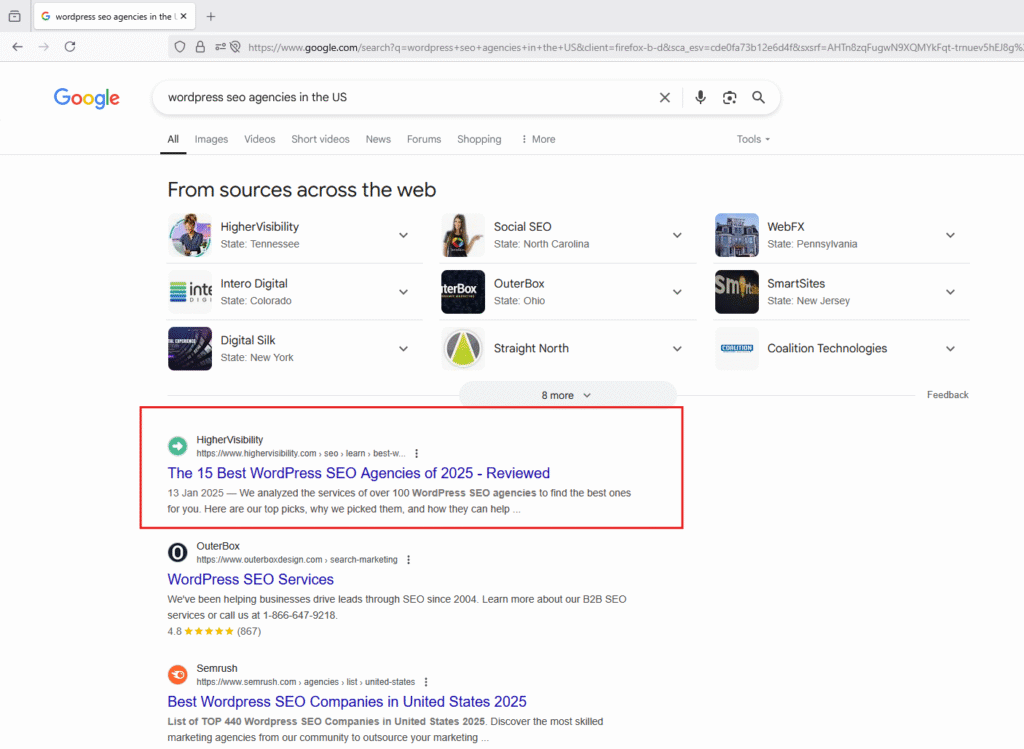Open Best Wordpress SEO Companies link

tap(347, 701)
